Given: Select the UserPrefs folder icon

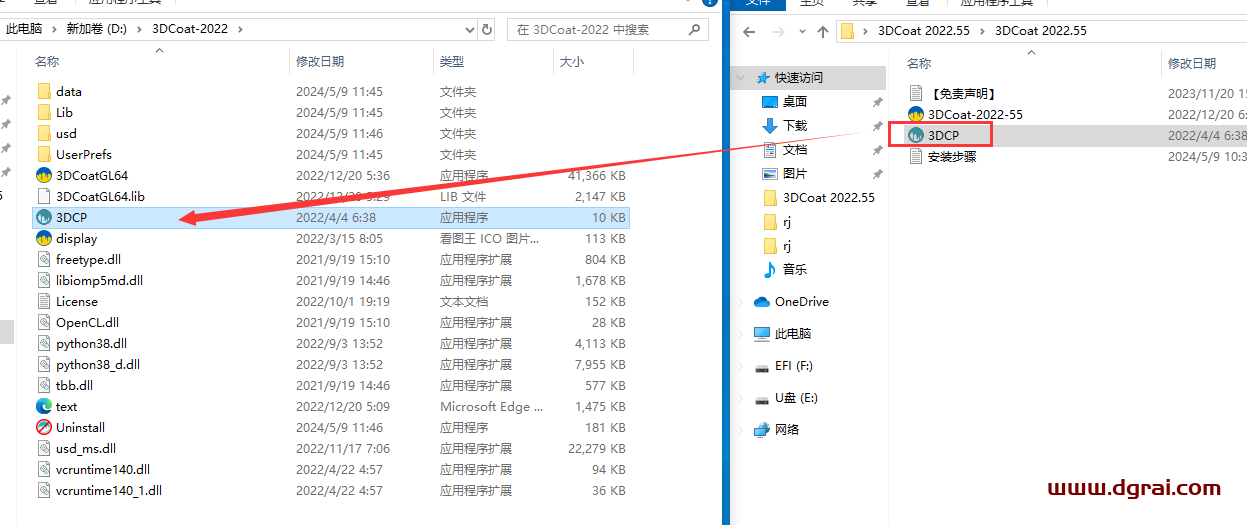Looking at the screenshot, I should point(44,154).
